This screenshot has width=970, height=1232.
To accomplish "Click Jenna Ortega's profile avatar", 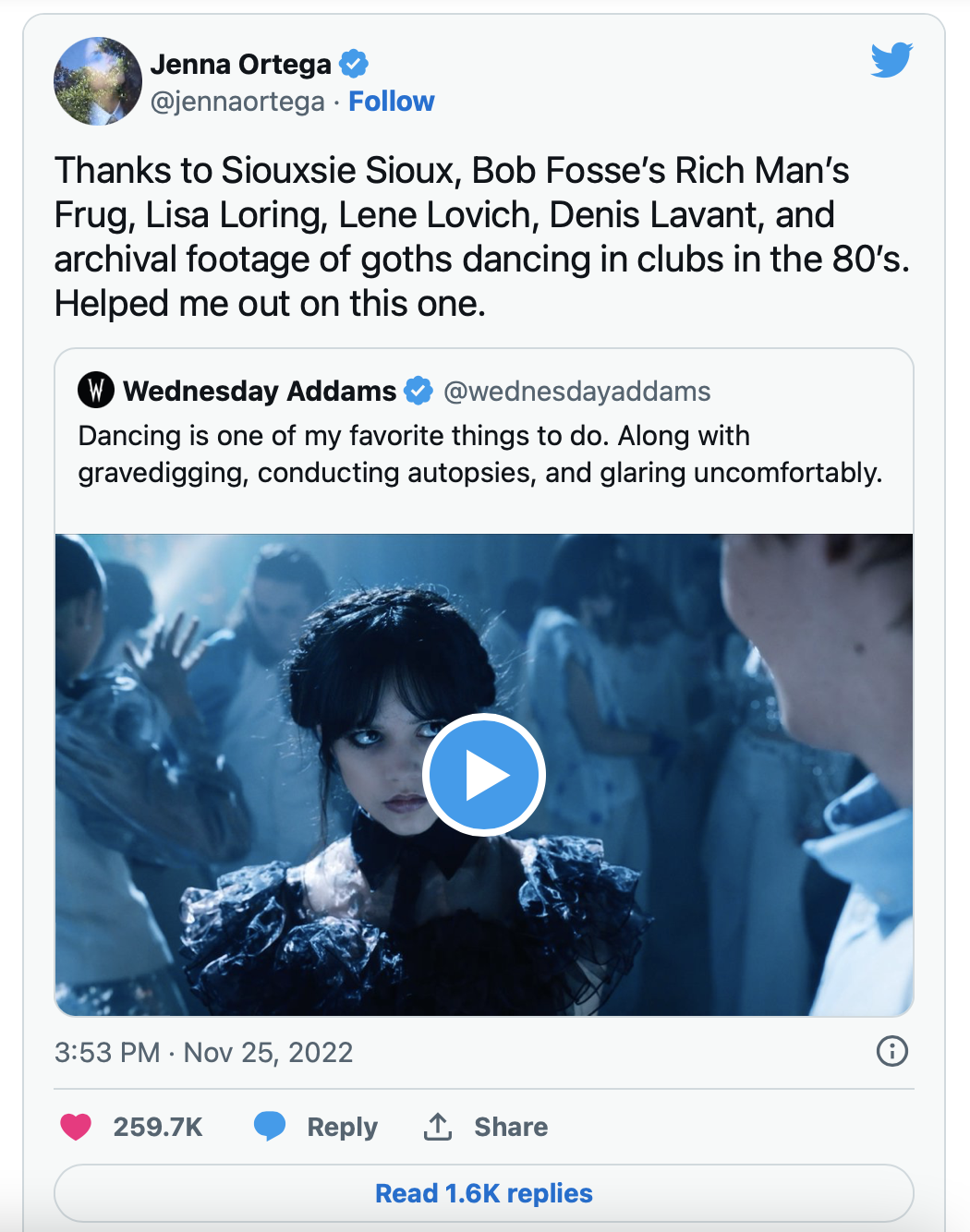I will tap(98, 81).
